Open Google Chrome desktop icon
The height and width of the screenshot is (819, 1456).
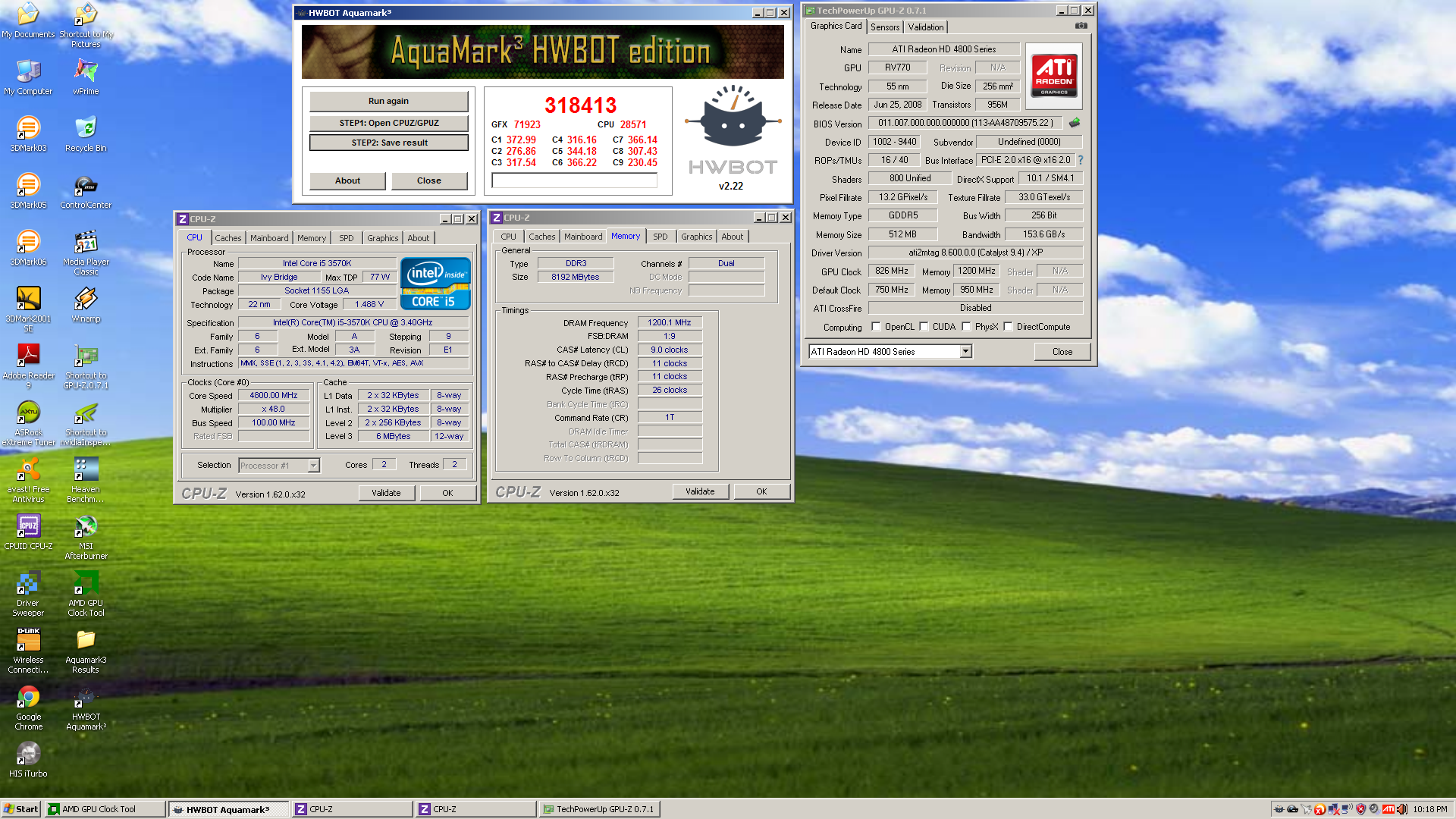(x=28, y=708)
